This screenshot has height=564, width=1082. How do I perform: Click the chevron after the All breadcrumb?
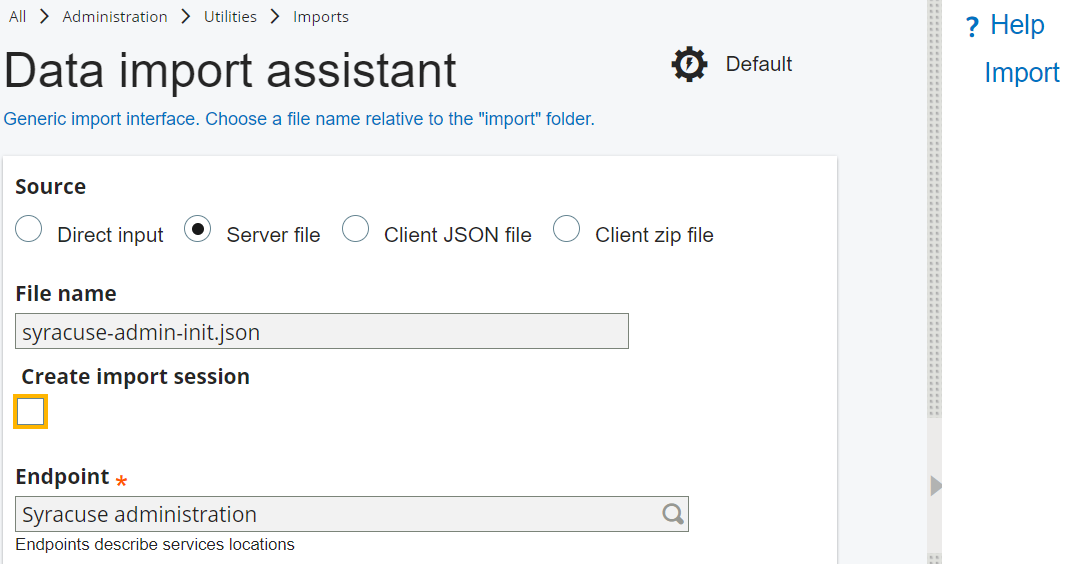pos(44,17)
